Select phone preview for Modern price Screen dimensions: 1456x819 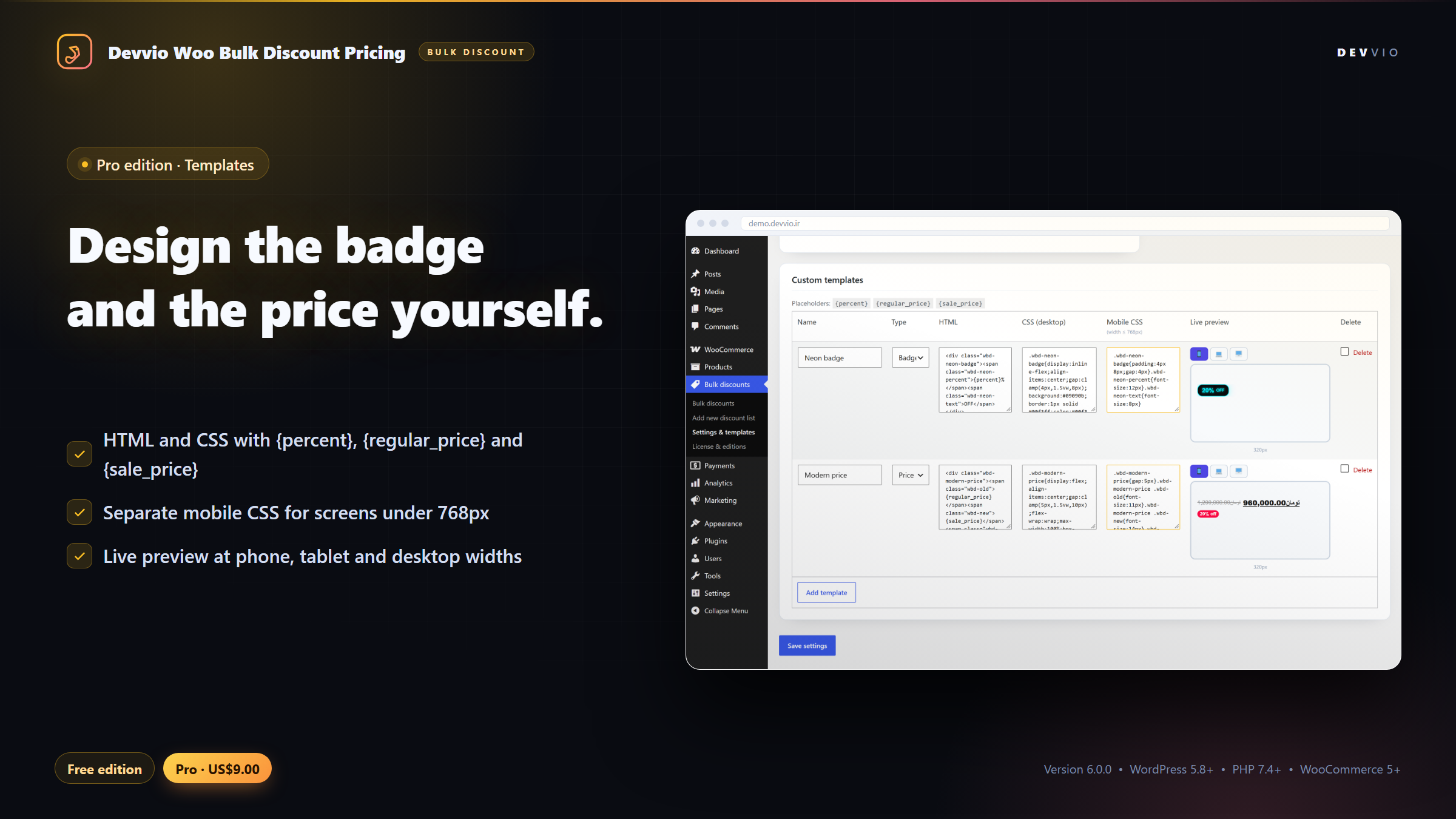(1199, 471)
